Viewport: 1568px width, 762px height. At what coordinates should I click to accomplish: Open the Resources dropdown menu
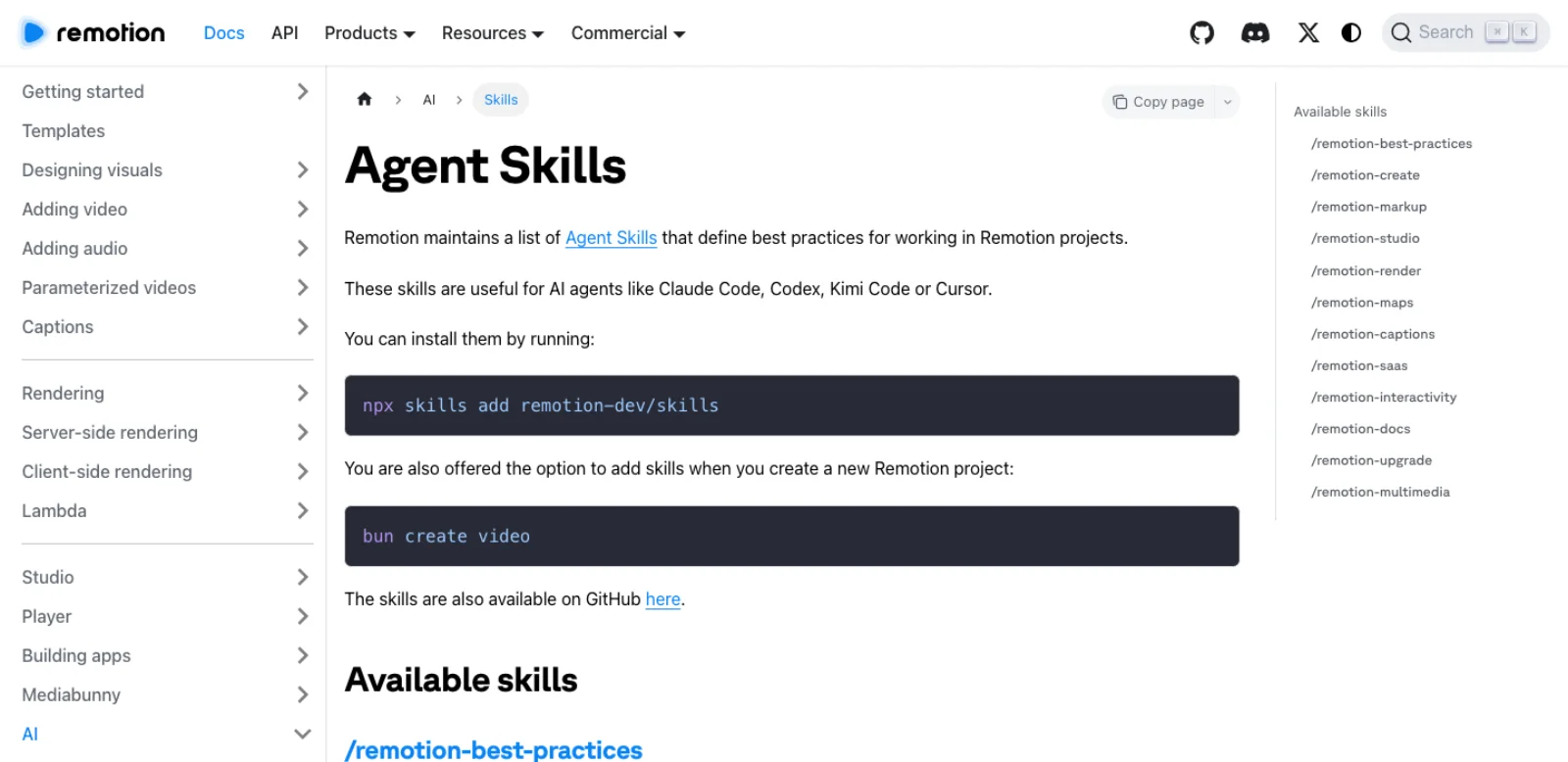click(x=492, y=32)
